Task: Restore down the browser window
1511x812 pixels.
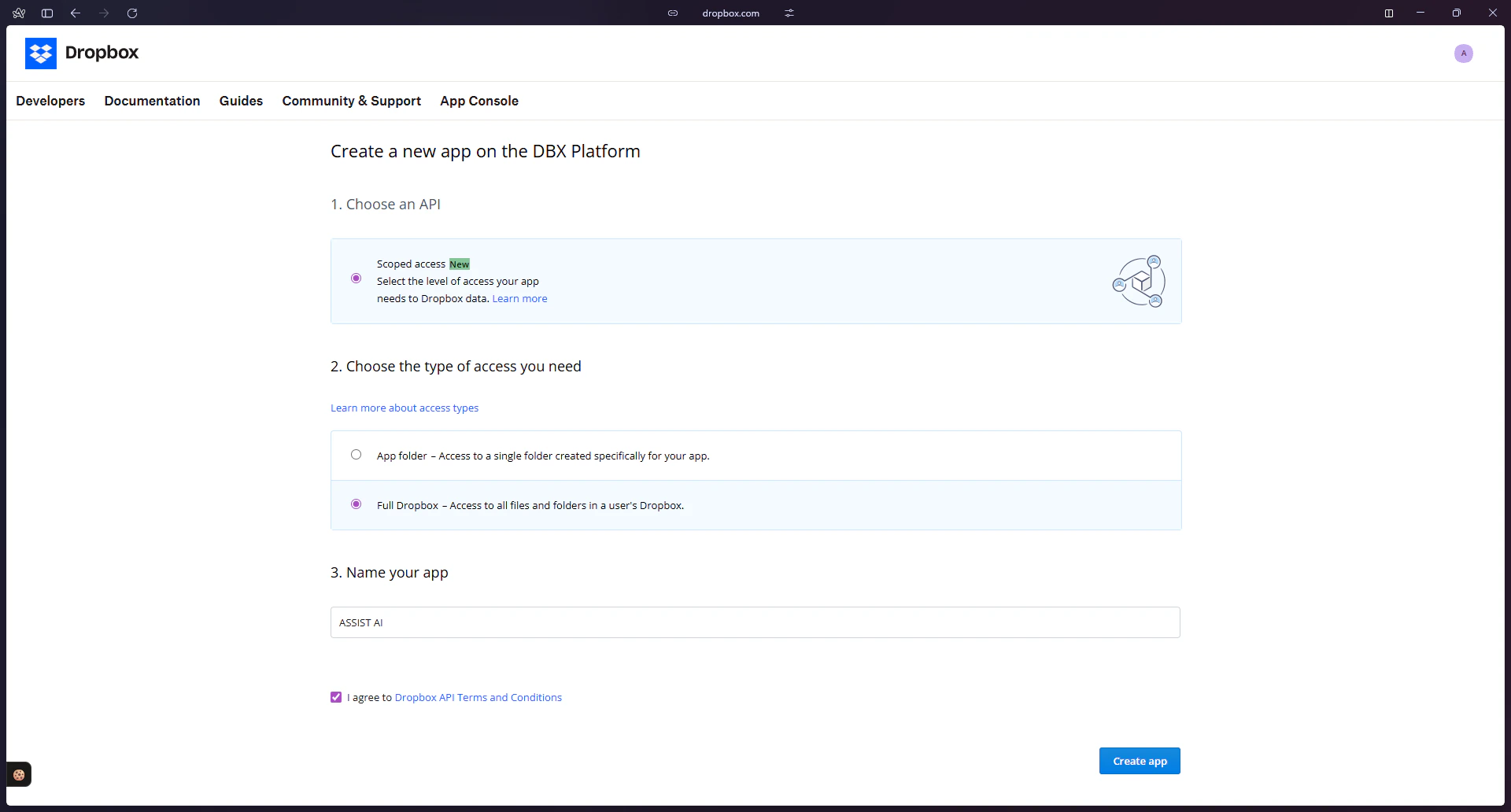Action: coord(1457,13)
